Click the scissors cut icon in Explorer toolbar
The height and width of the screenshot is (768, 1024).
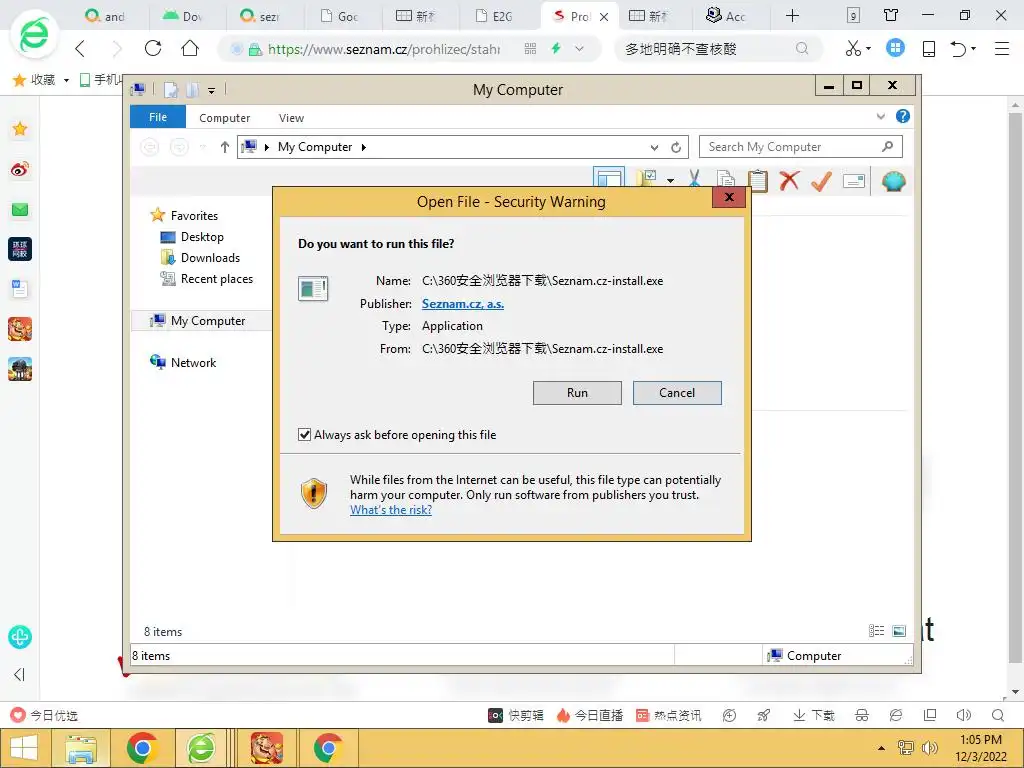694,178
